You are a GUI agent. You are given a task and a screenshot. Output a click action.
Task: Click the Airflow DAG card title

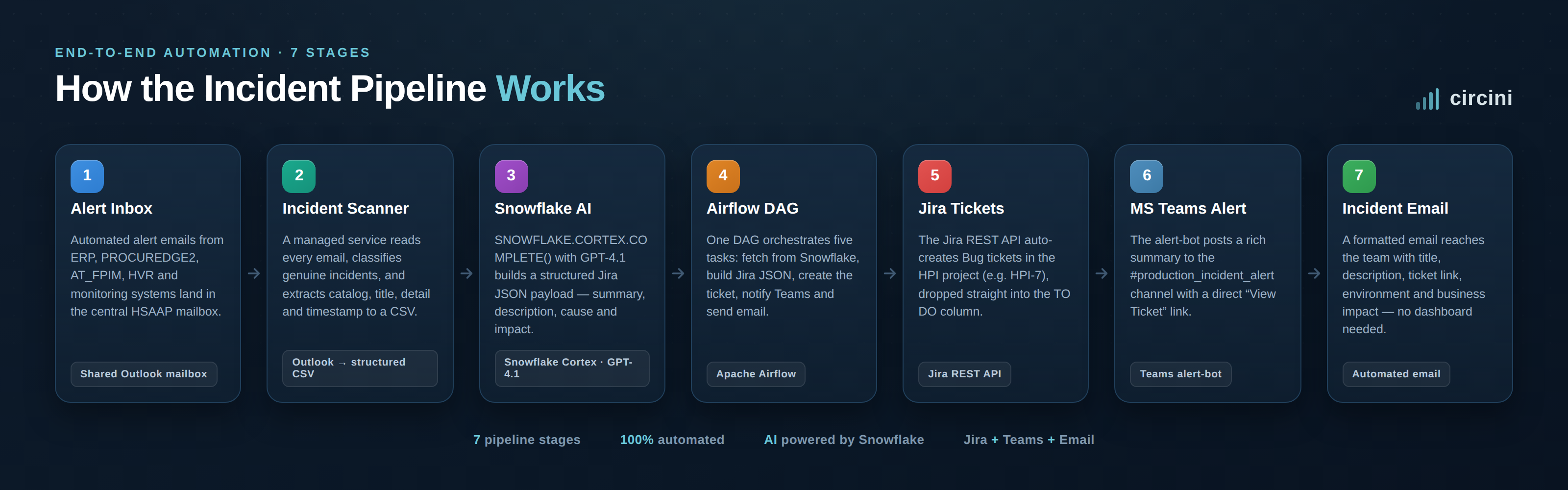[x=752, y=208]
